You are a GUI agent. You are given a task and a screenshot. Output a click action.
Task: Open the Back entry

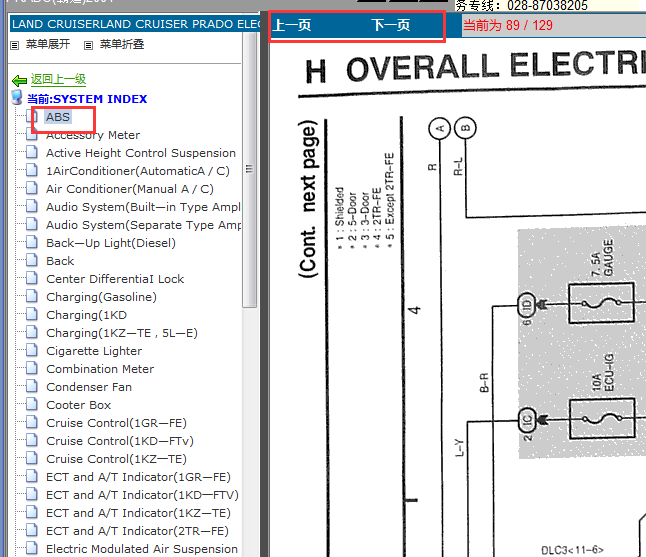click(x=60, y=261)
